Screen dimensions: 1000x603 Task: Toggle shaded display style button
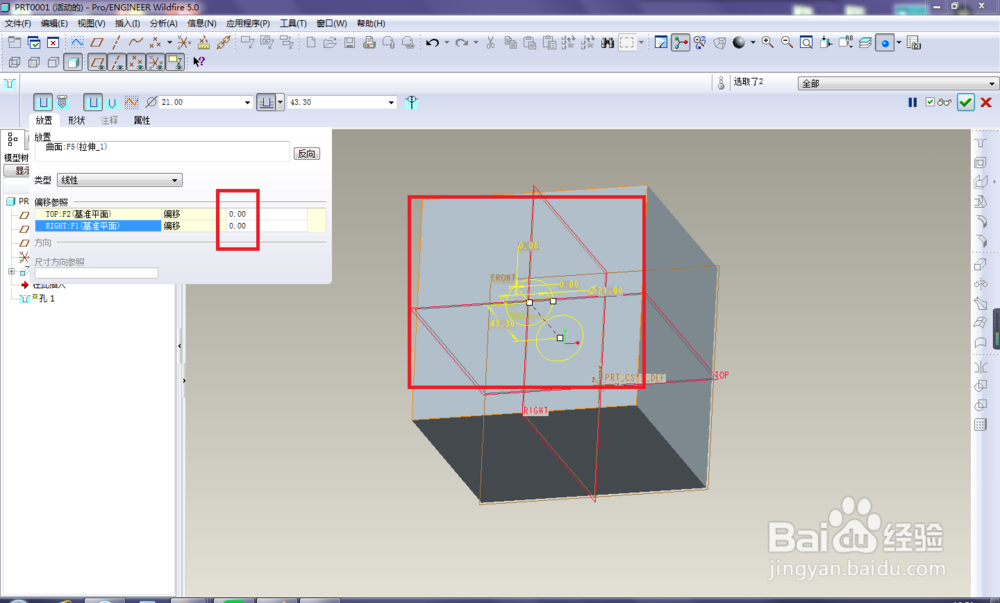pyautogui.click(x=73, y=62)
